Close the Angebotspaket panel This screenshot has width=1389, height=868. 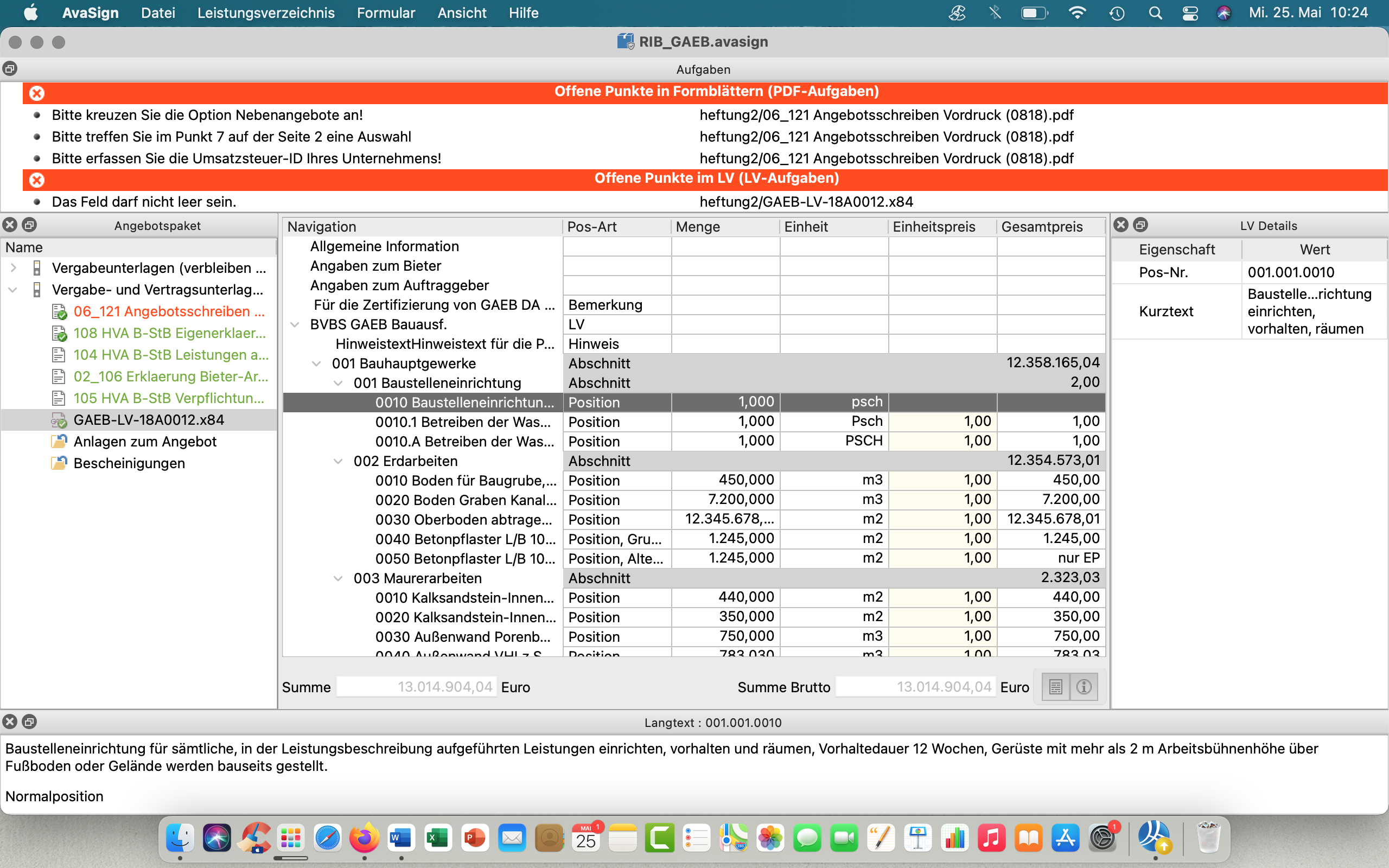pos(10,225)
